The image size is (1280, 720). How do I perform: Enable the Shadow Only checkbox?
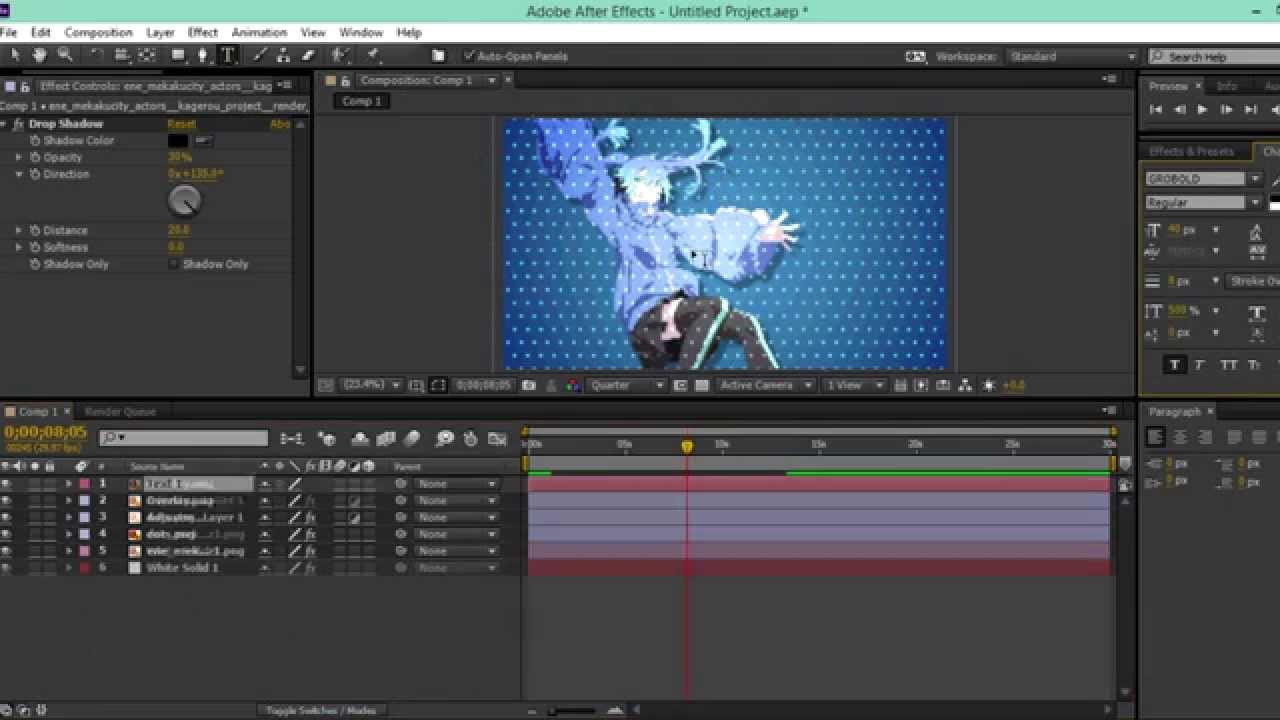(x=173, y=264)
